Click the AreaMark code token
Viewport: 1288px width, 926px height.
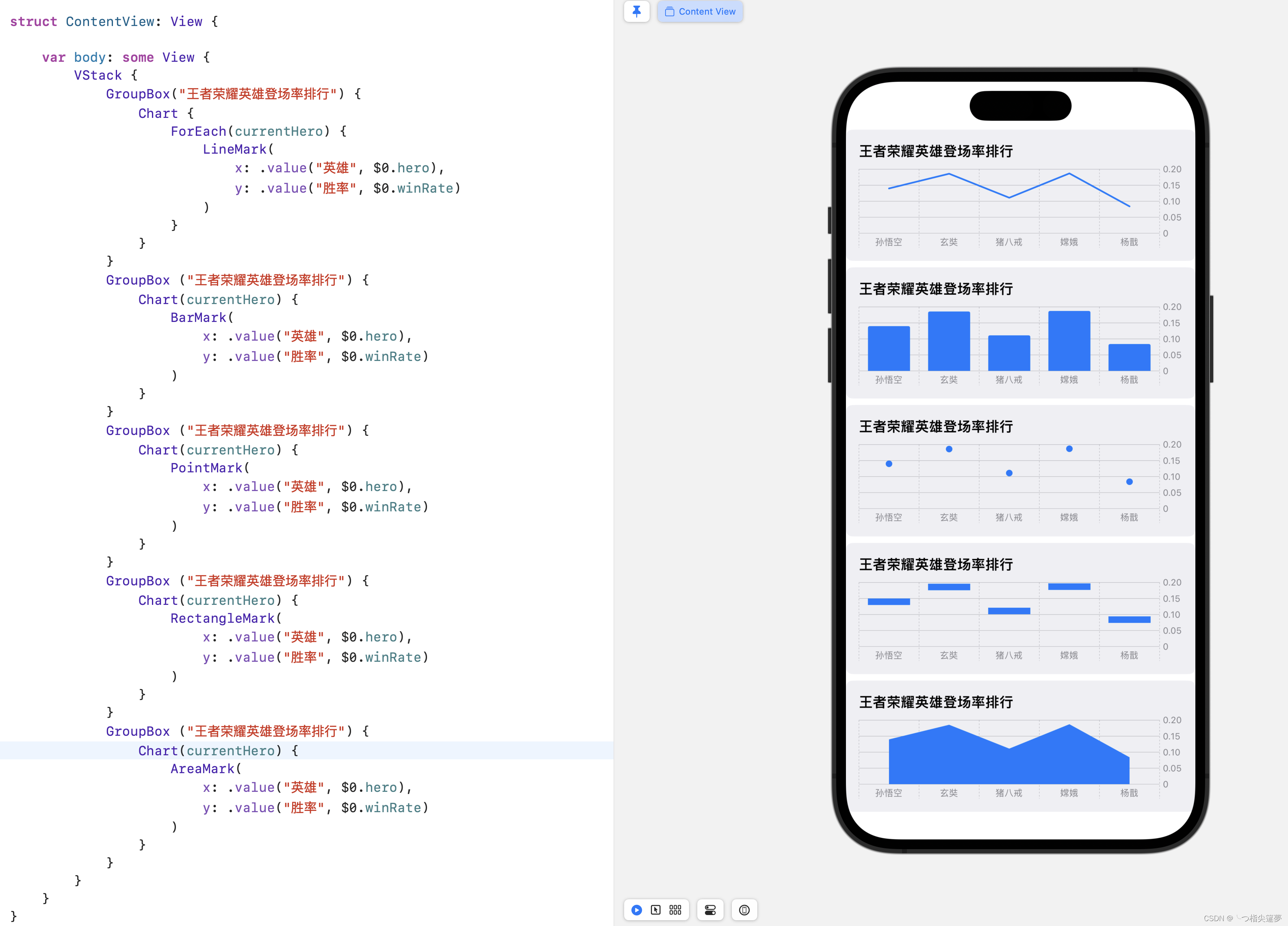(202, 769)
